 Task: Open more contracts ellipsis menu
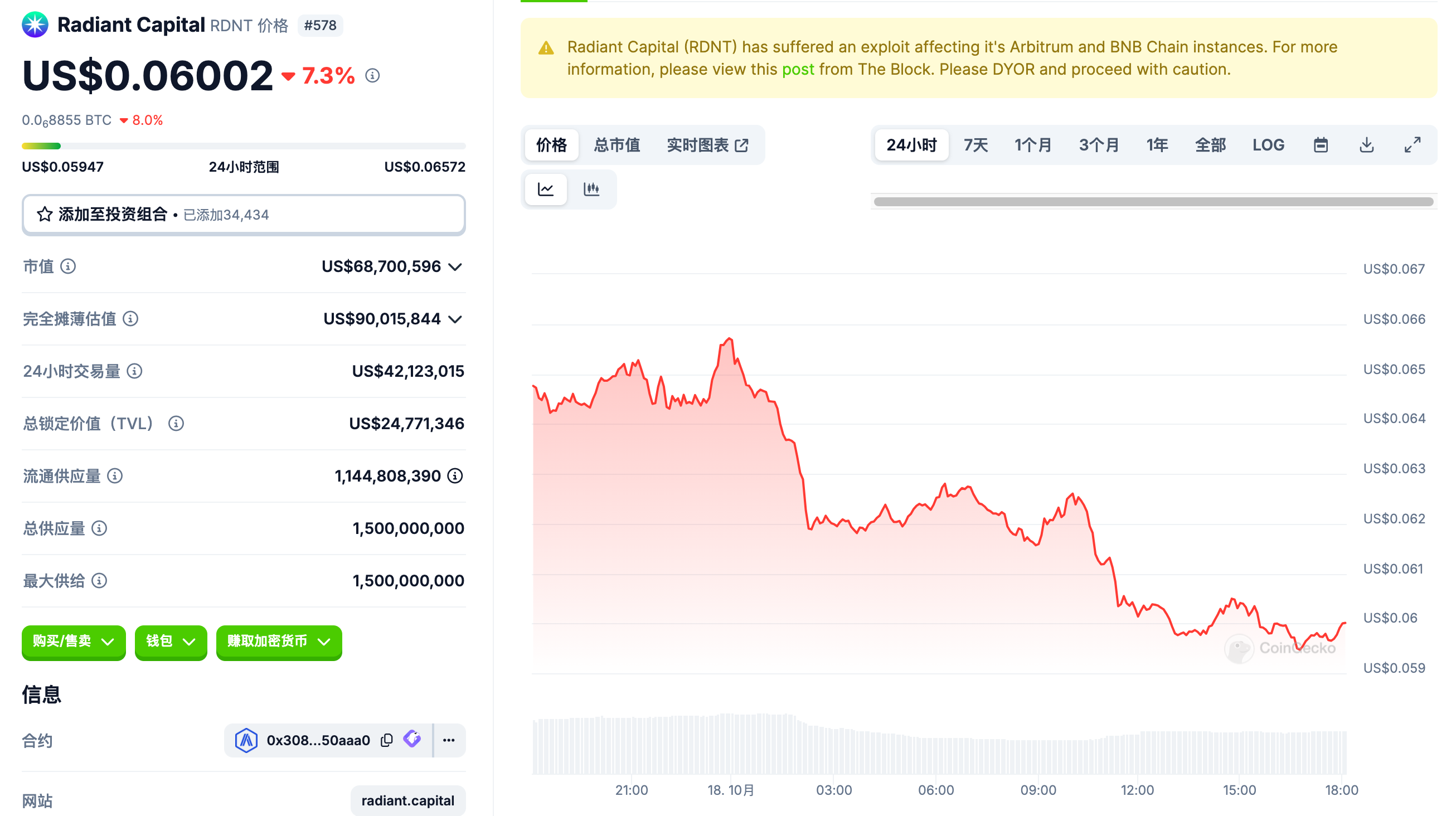tap(449, 740)
